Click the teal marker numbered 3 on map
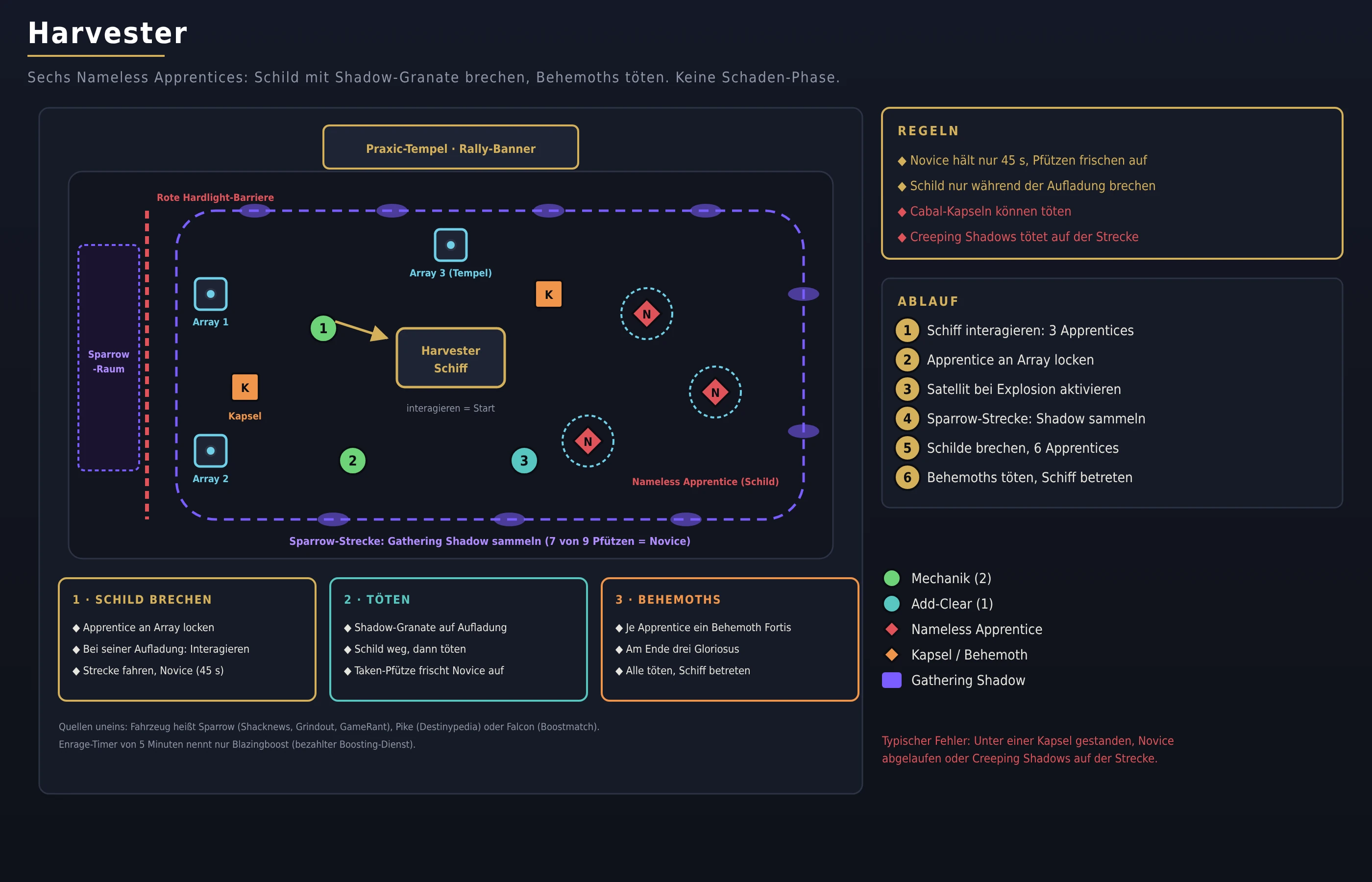Viewport: 1372px width, 882px height. click(x=524, y=461)
